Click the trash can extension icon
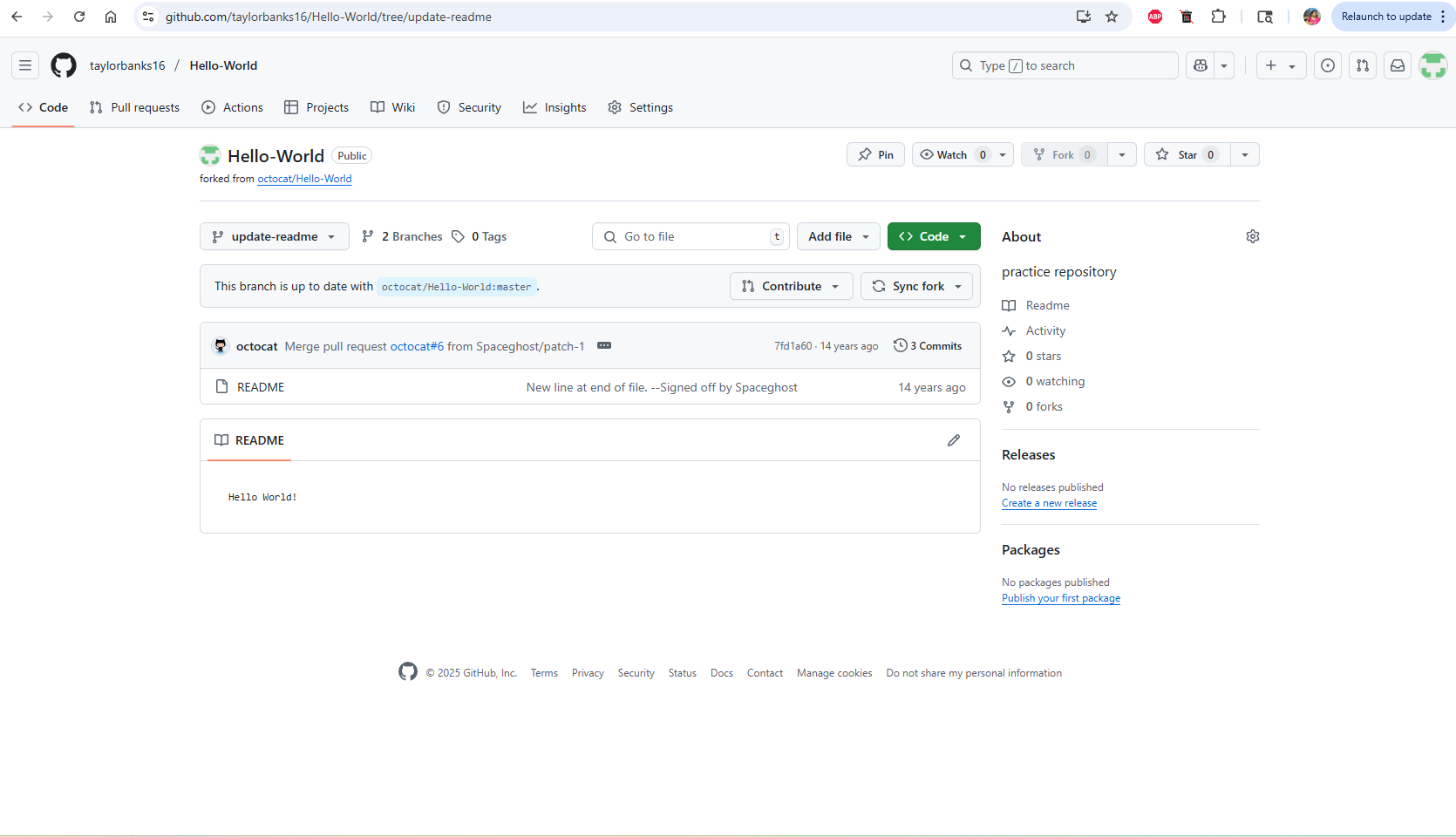This screenshot has height=837, width=1456. [1187, 17]
